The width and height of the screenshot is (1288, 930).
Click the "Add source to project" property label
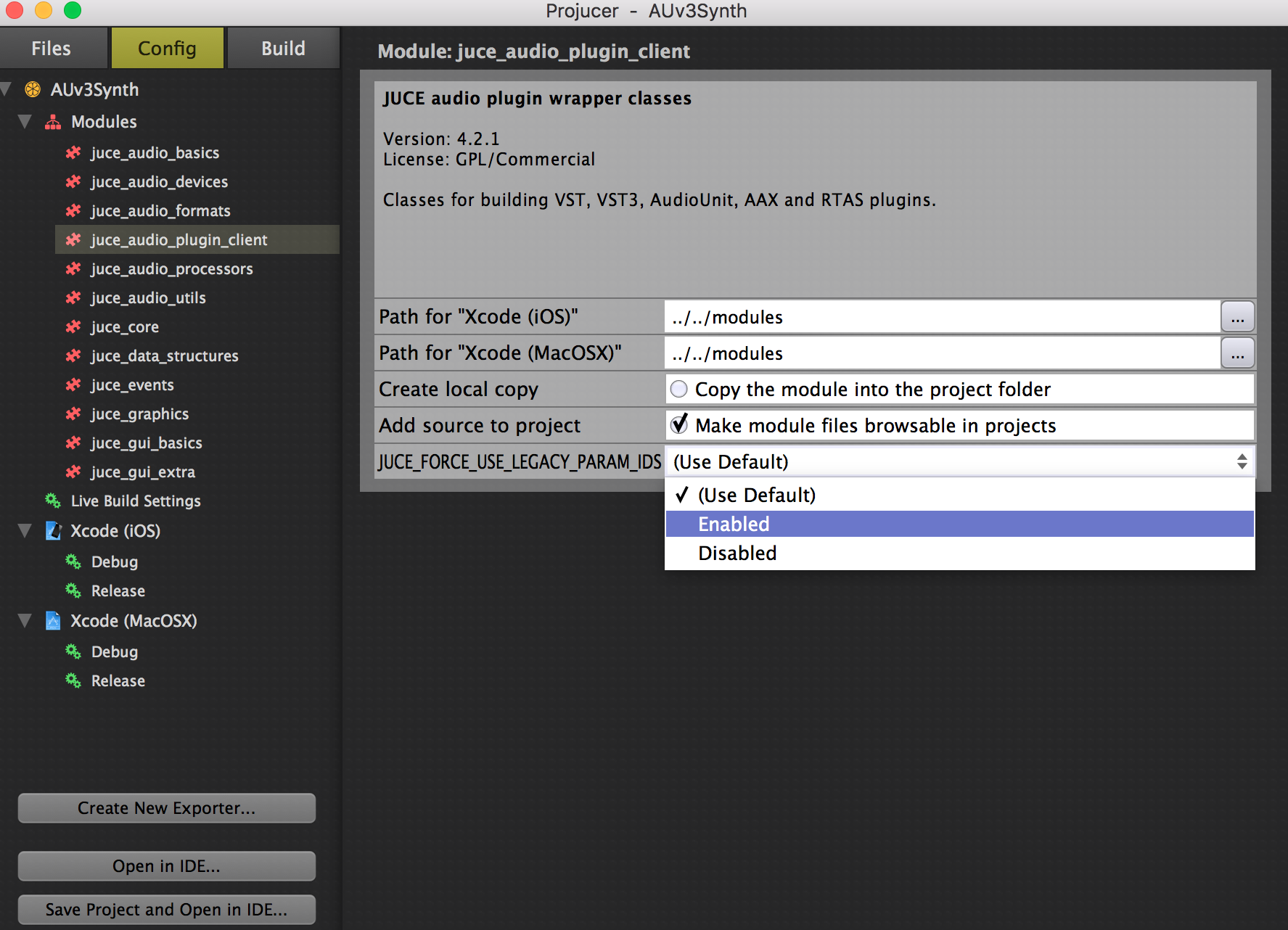point(480,426)
